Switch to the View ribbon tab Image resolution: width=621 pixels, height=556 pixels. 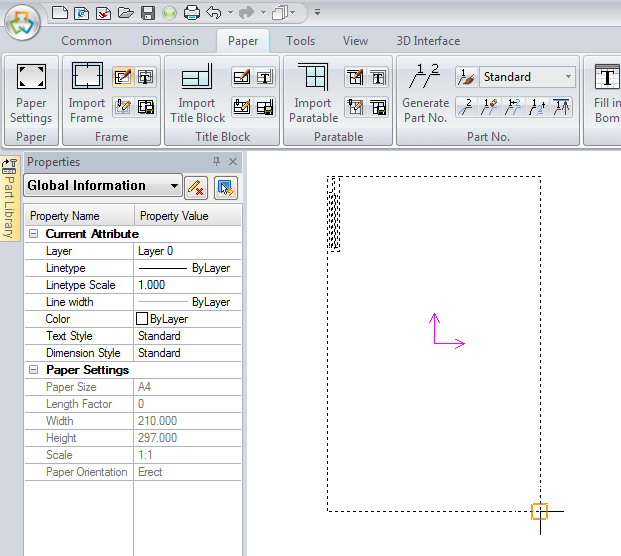pyautogui.click(x=355, y=41)
